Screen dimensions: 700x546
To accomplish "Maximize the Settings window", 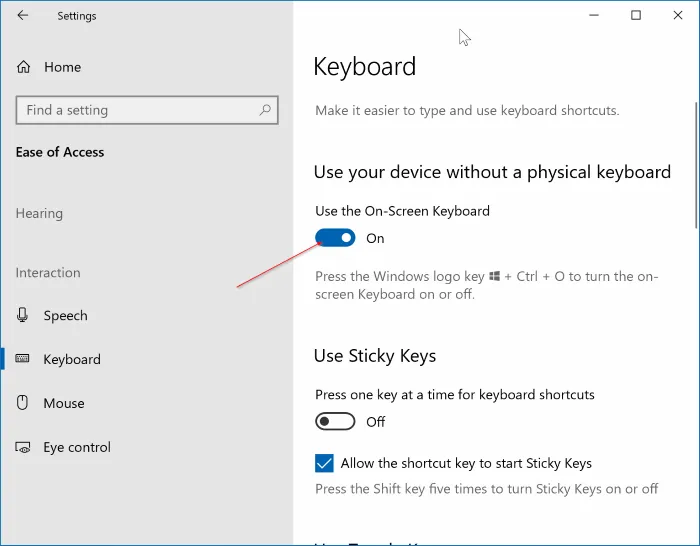I will [x=636, y=15].
